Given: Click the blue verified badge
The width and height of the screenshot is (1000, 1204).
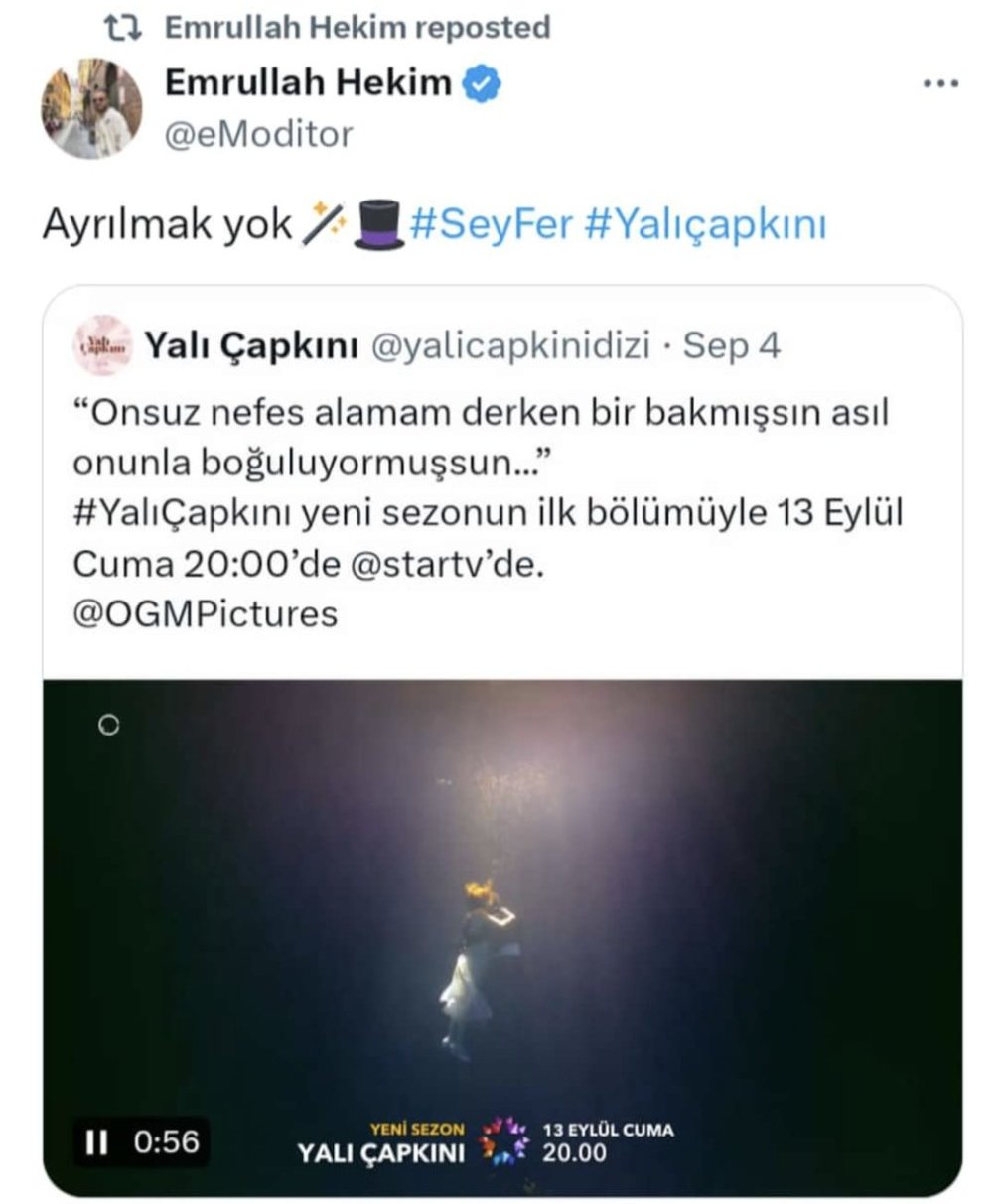Looking at the screenshot, I should pyautogui.click(x=484, y=85).
